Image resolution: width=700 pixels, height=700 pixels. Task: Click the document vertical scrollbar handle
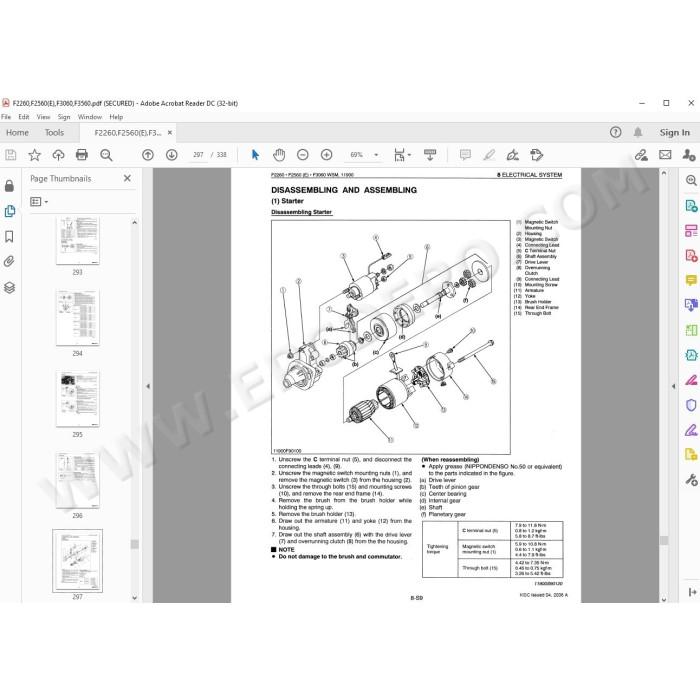(x=664, y=540)
